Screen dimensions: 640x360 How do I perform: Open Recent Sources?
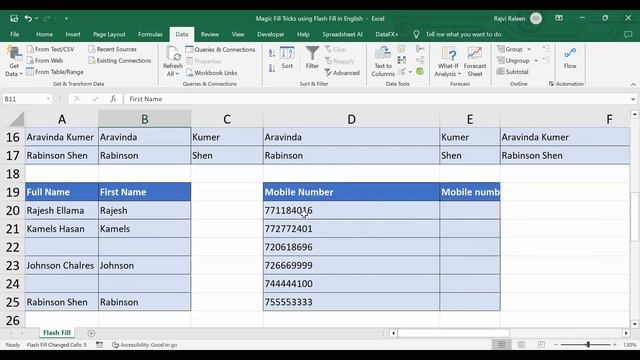113,49
